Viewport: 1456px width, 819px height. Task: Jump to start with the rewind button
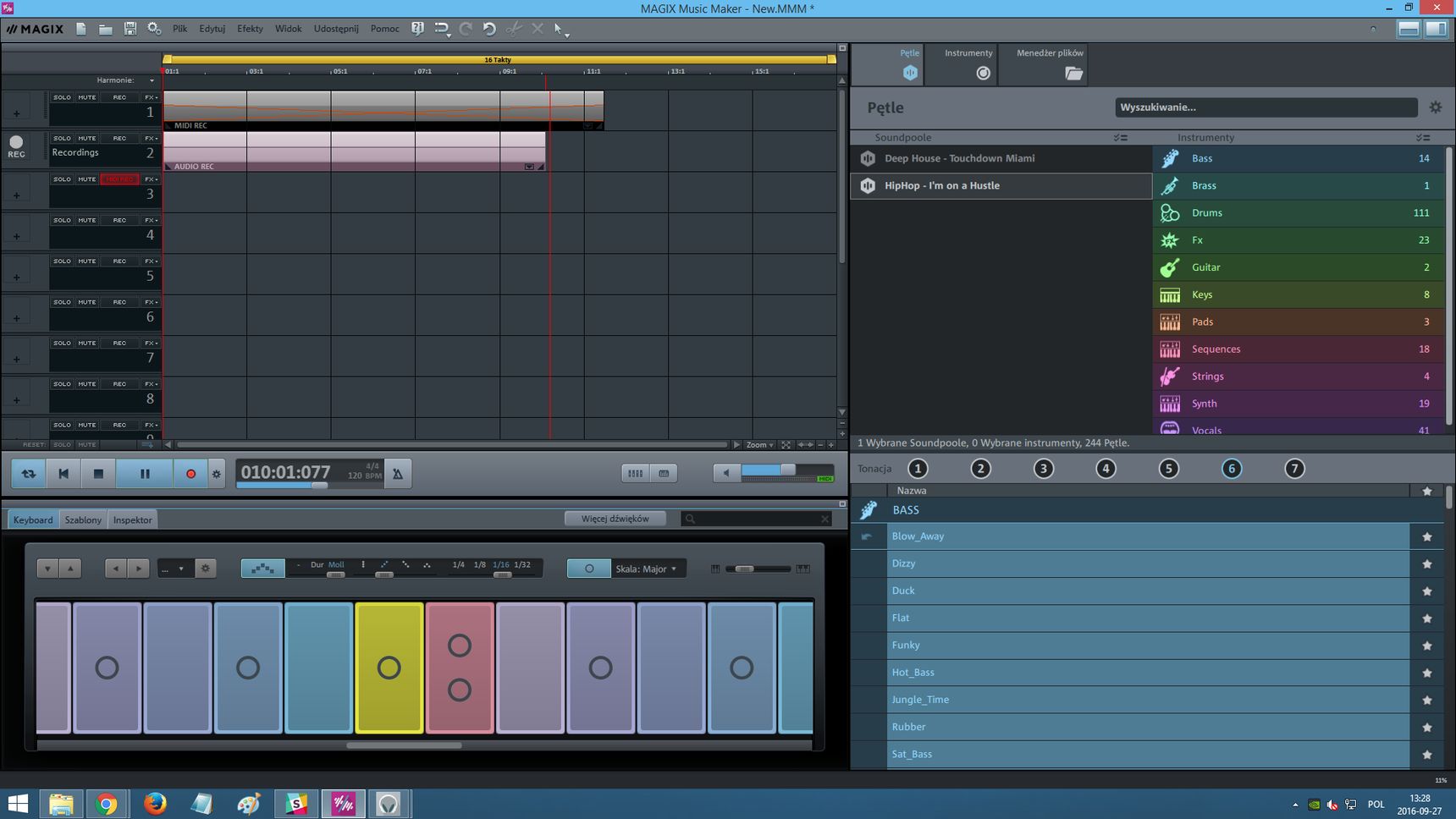point(63,474)
